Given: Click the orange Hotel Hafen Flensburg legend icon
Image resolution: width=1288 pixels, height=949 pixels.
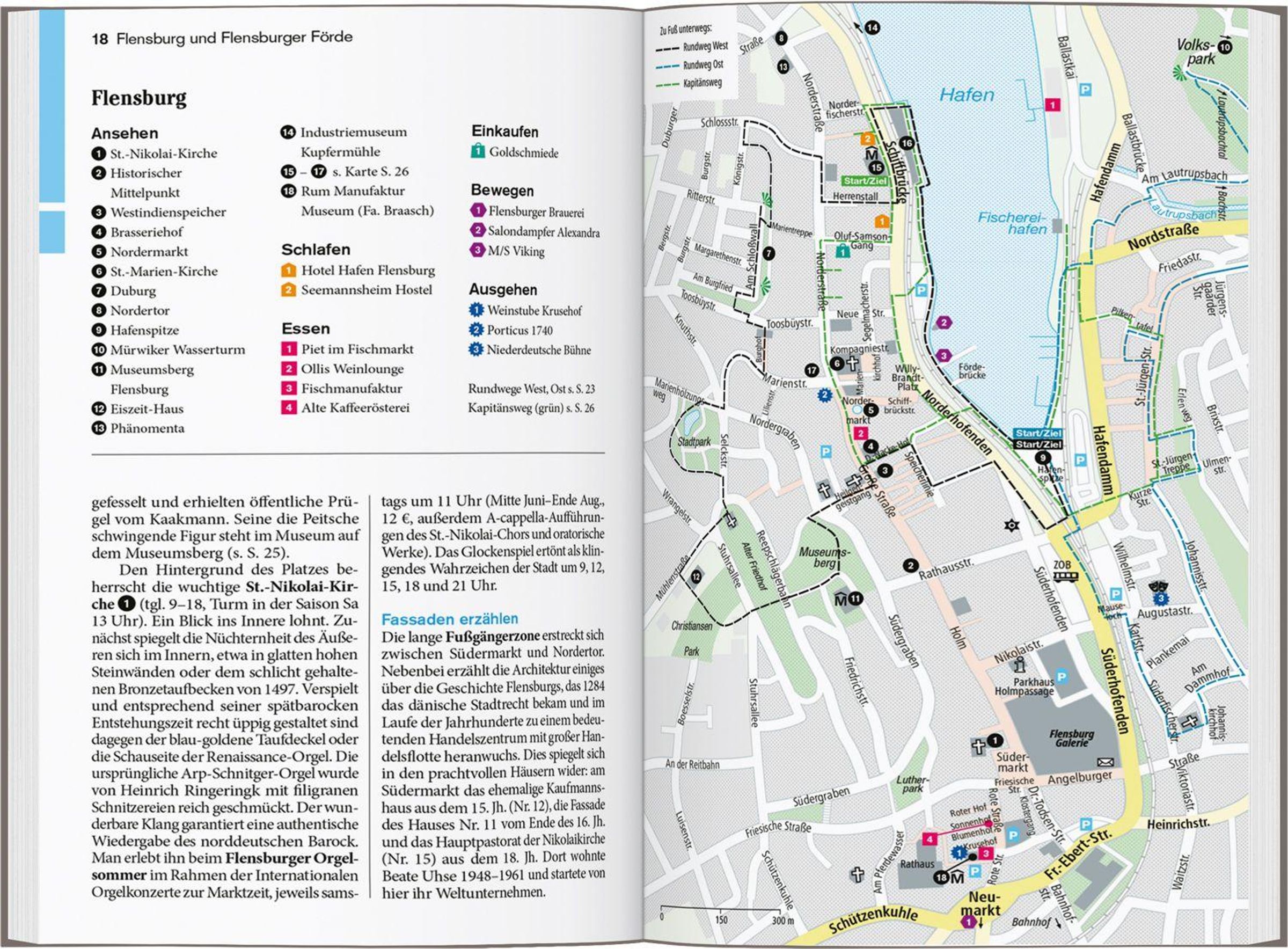Looking at the screenshot, I should point(288,270).
